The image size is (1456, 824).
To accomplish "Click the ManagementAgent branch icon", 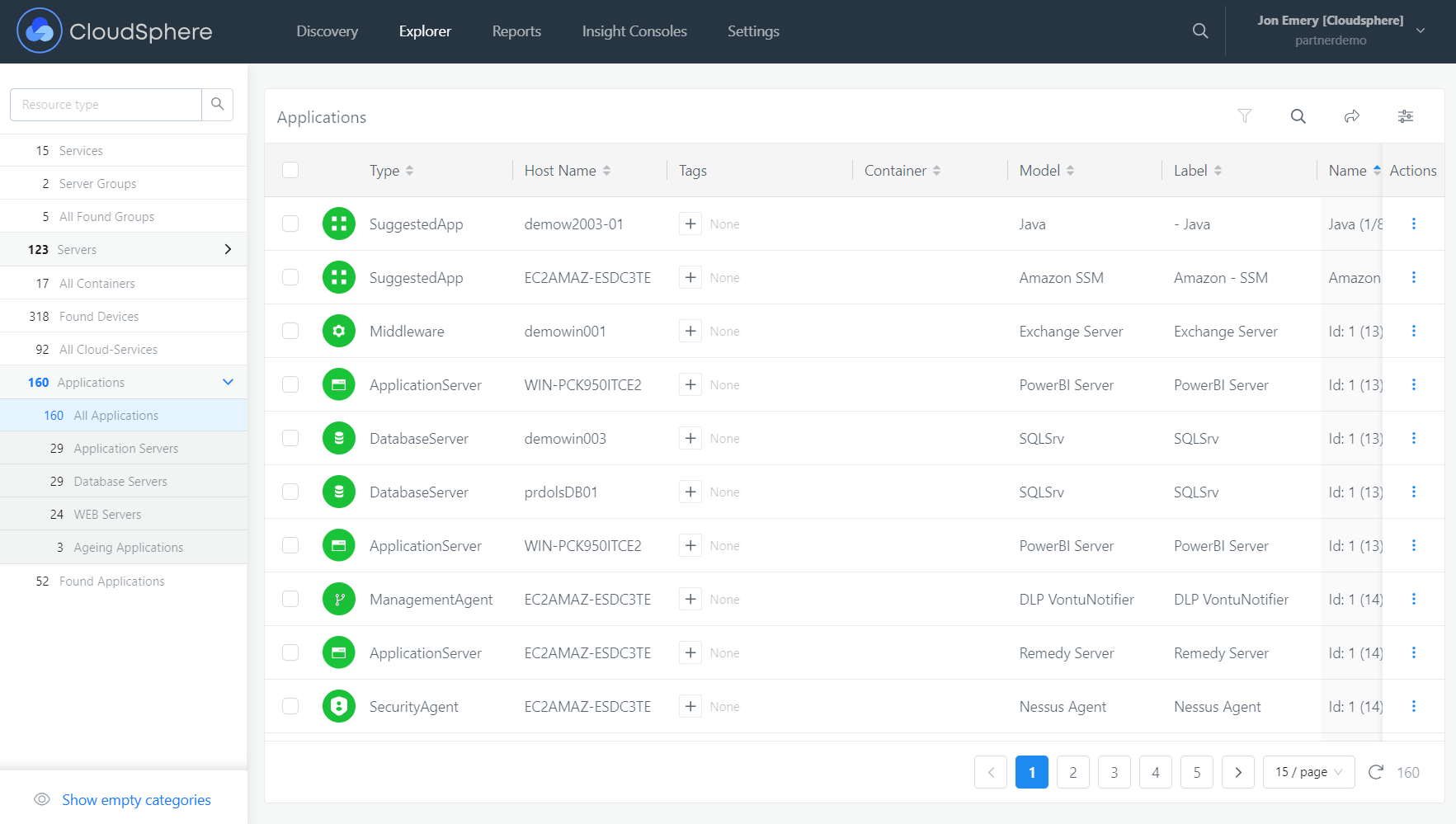I will click(x=339, y=599).
